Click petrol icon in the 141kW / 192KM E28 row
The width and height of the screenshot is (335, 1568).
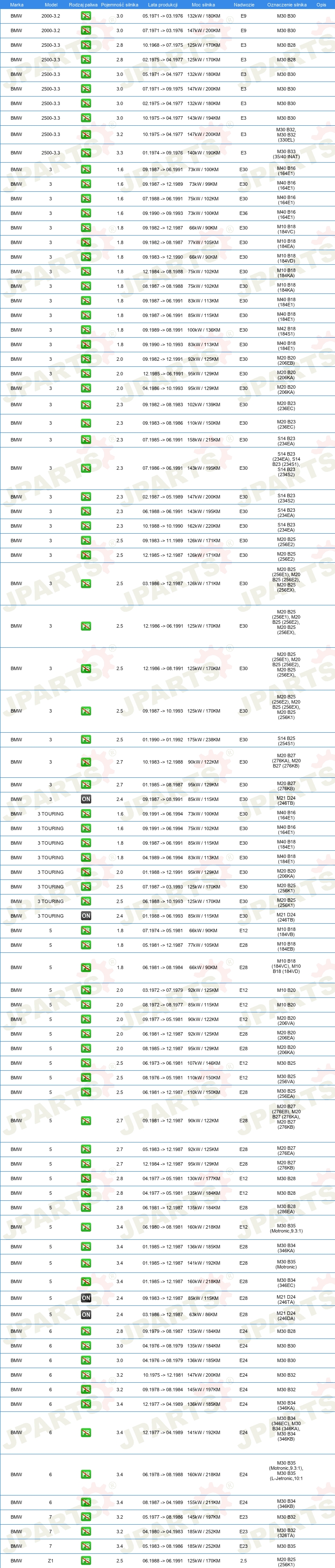coord(86,1263)
